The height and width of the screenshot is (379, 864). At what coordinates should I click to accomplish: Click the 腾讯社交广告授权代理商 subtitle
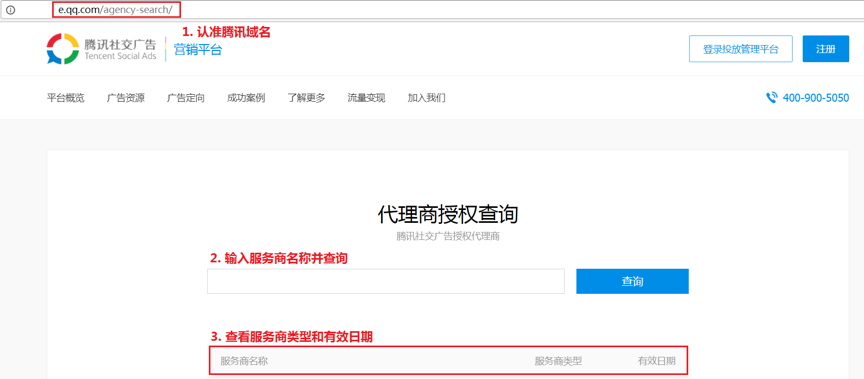[447, 237]
